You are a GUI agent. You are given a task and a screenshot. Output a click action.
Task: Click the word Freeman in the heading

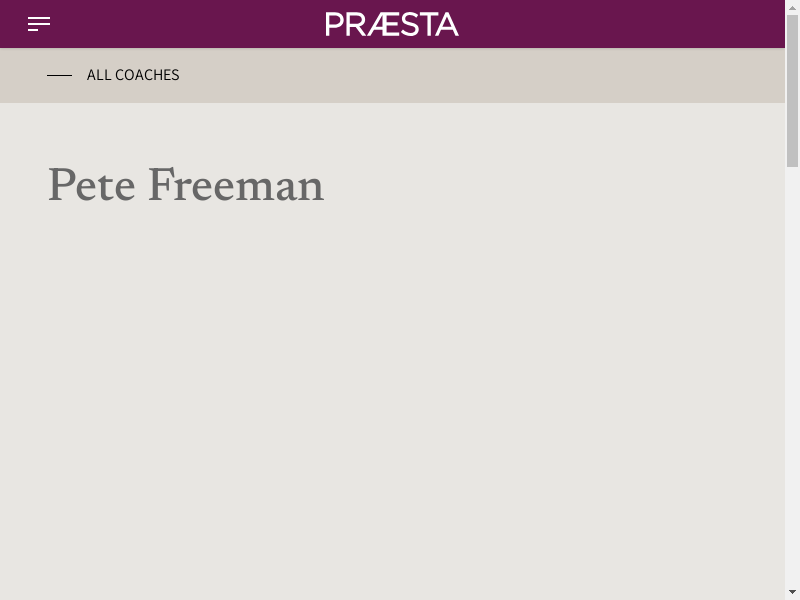[236, 186]
